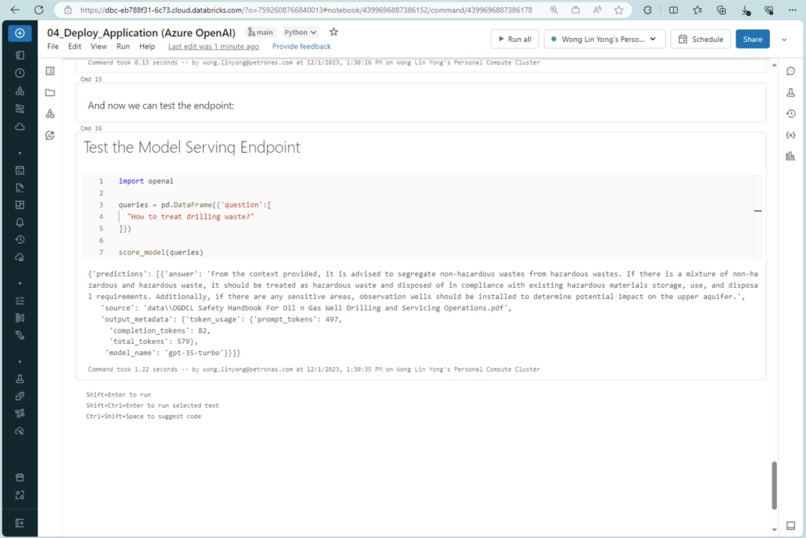806x538 pixels.
Task: Click the blue New plus icon in sidebar
Action: (x=20, y=33)
